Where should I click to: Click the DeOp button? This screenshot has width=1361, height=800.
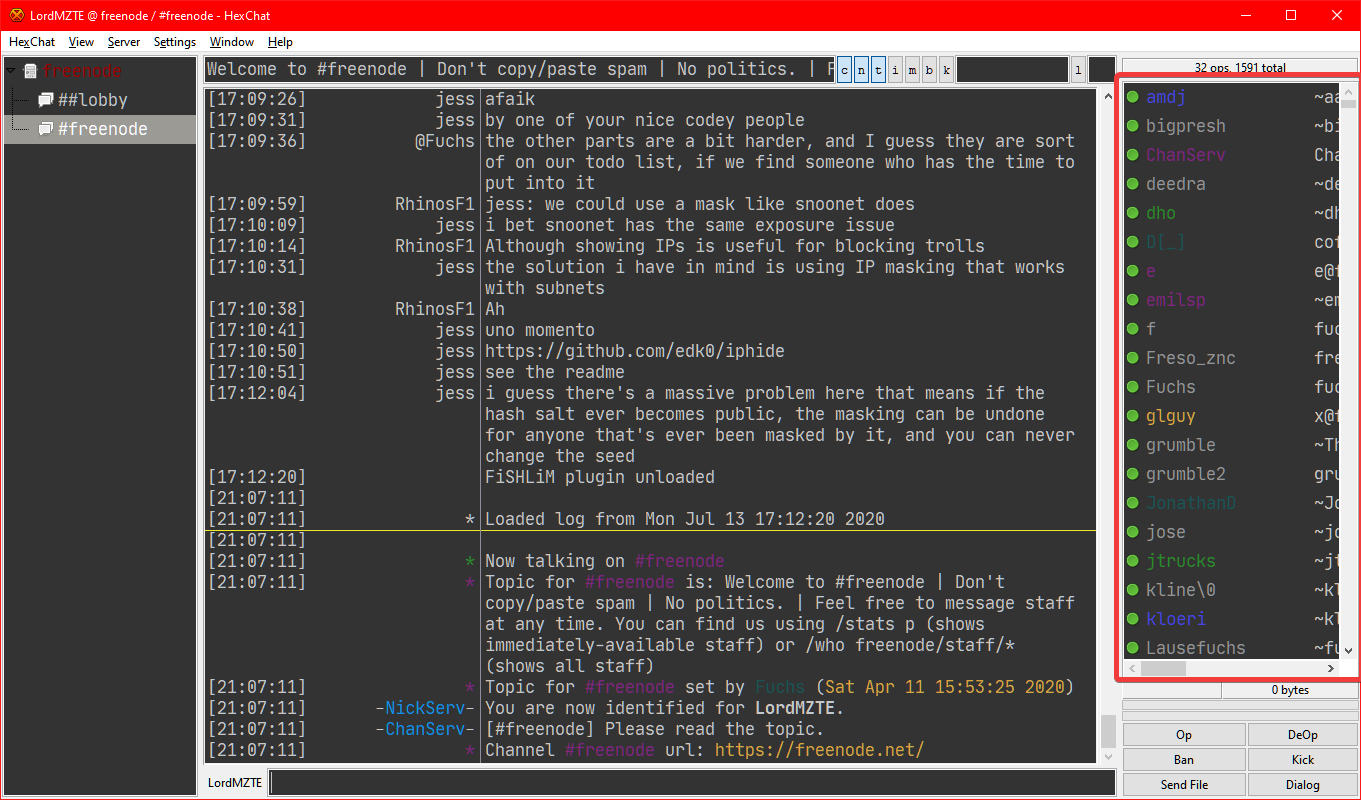1302,735
